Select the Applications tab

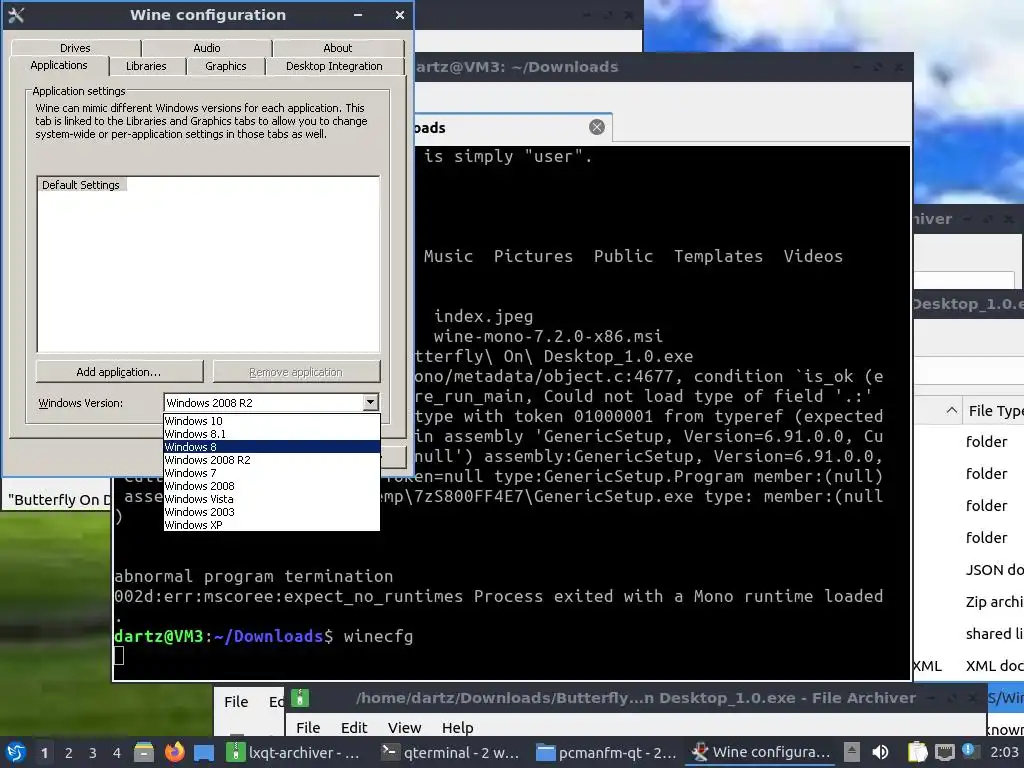[59, 65]
